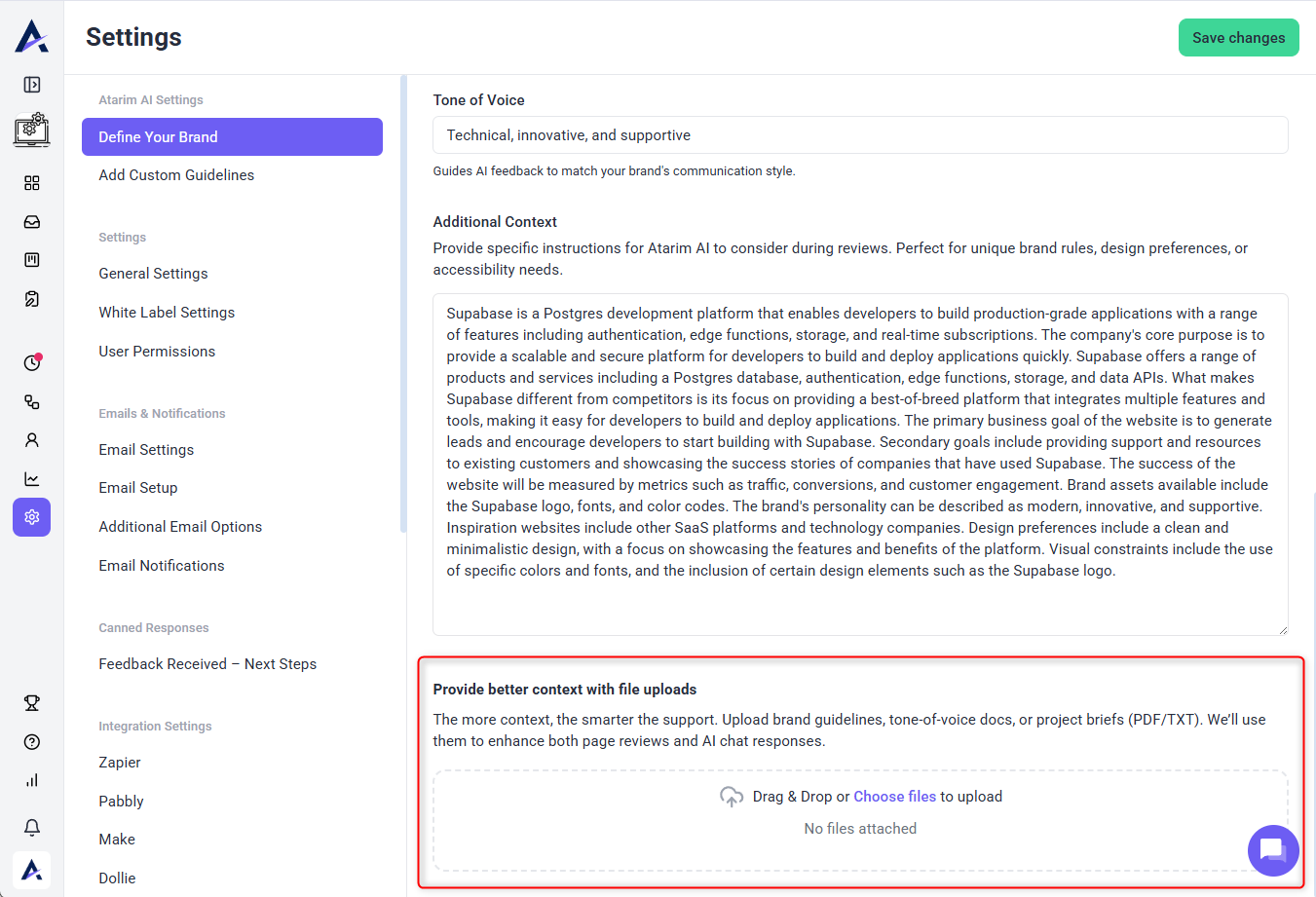This screenshot has width=1316, height=897.
Task: Click the Atarim logo at top left
Action: 32,36
